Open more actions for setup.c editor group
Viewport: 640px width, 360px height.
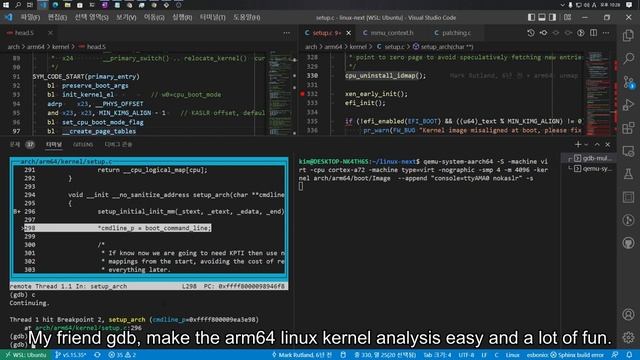point(606,33)
